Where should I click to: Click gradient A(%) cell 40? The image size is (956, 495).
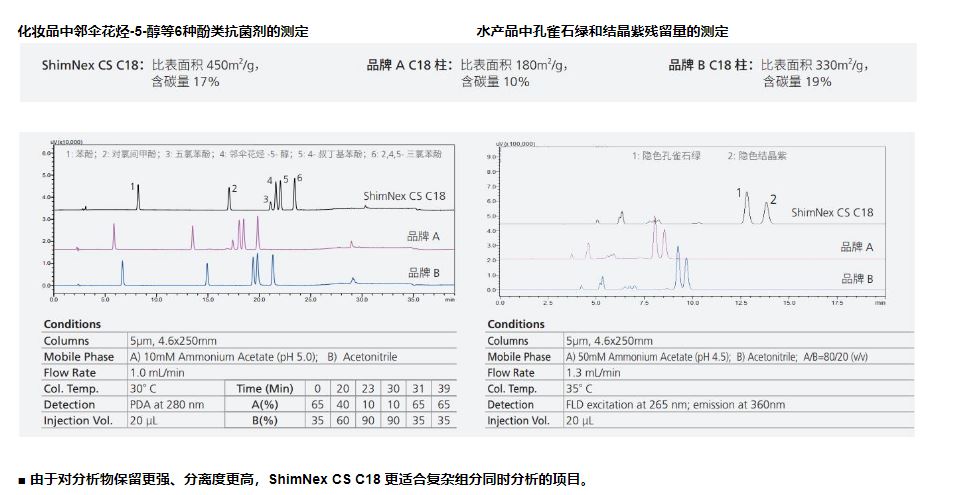343,404
